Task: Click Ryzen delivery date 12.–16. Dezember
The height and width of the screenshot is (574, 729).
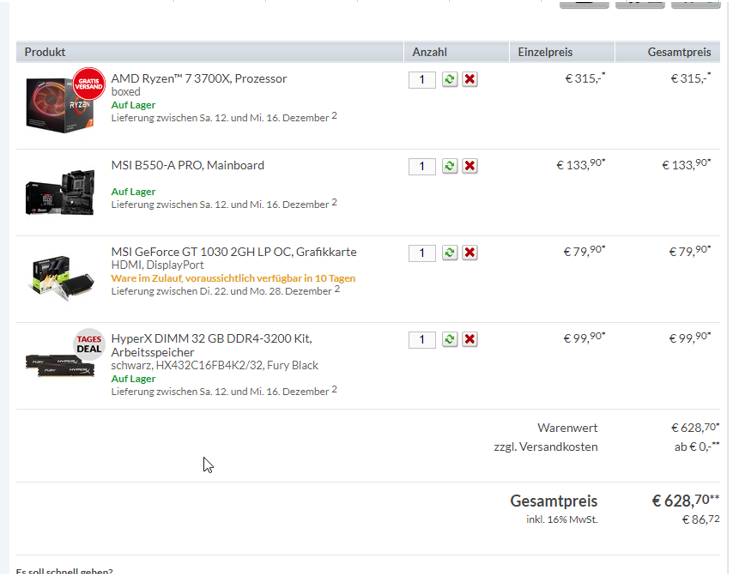Action: pyautogui.click(x=224, y=118)
